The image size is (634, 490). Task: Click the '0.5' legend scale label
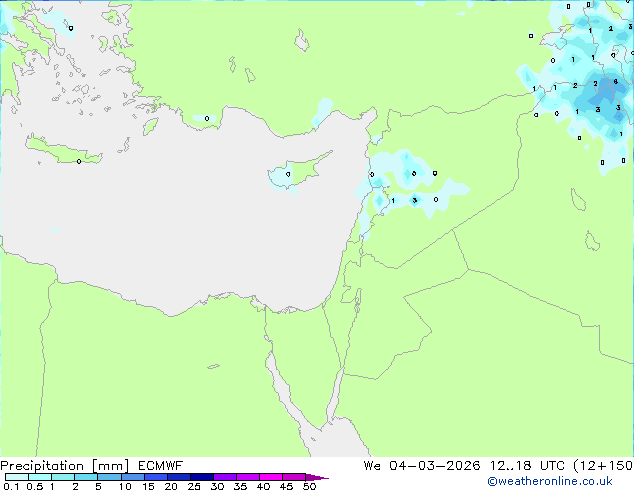coord(34,486)
